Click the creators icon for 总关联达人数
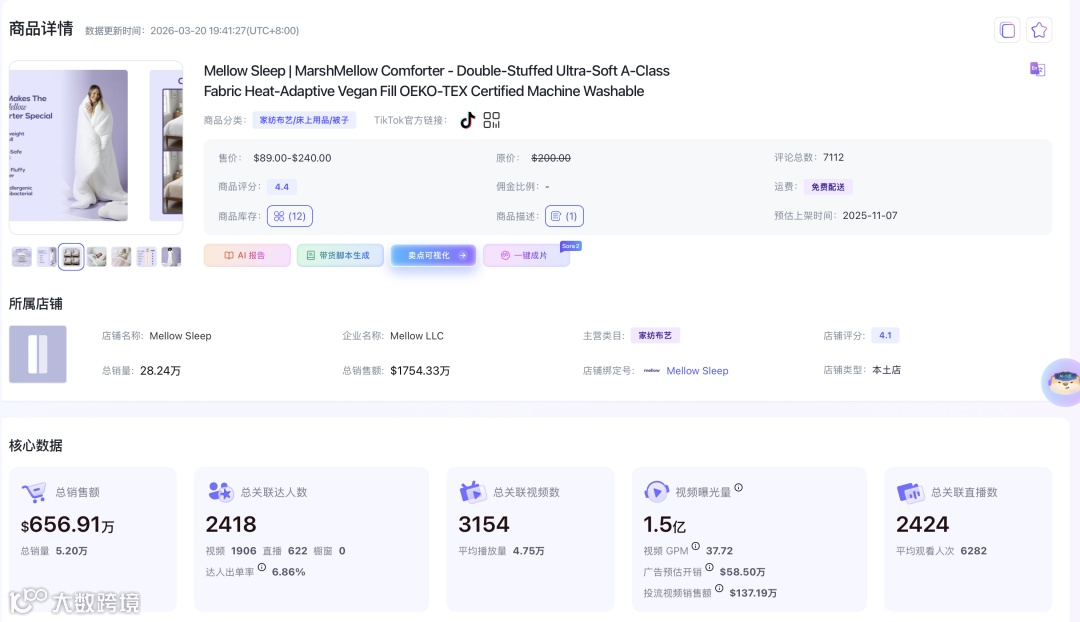1080x622 pixels. click(x=220, y=492)
